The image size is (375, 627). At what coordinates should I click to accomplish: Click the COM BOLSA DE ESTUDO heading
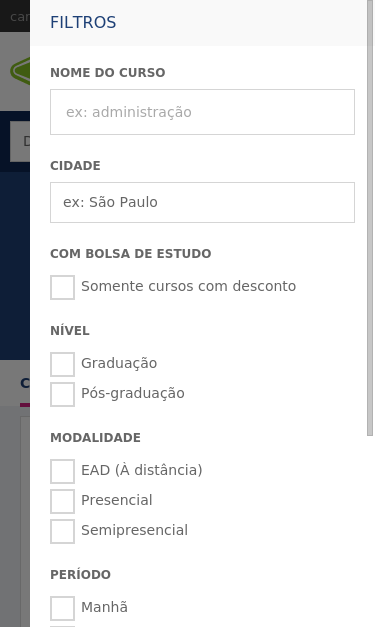pyautogui.click(x=131, y=254)
